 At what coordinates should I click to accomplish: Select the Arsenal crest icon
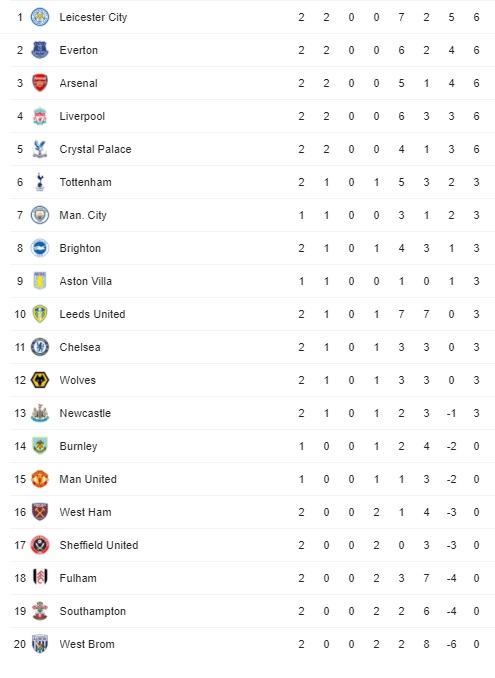(x=40, y=83)
